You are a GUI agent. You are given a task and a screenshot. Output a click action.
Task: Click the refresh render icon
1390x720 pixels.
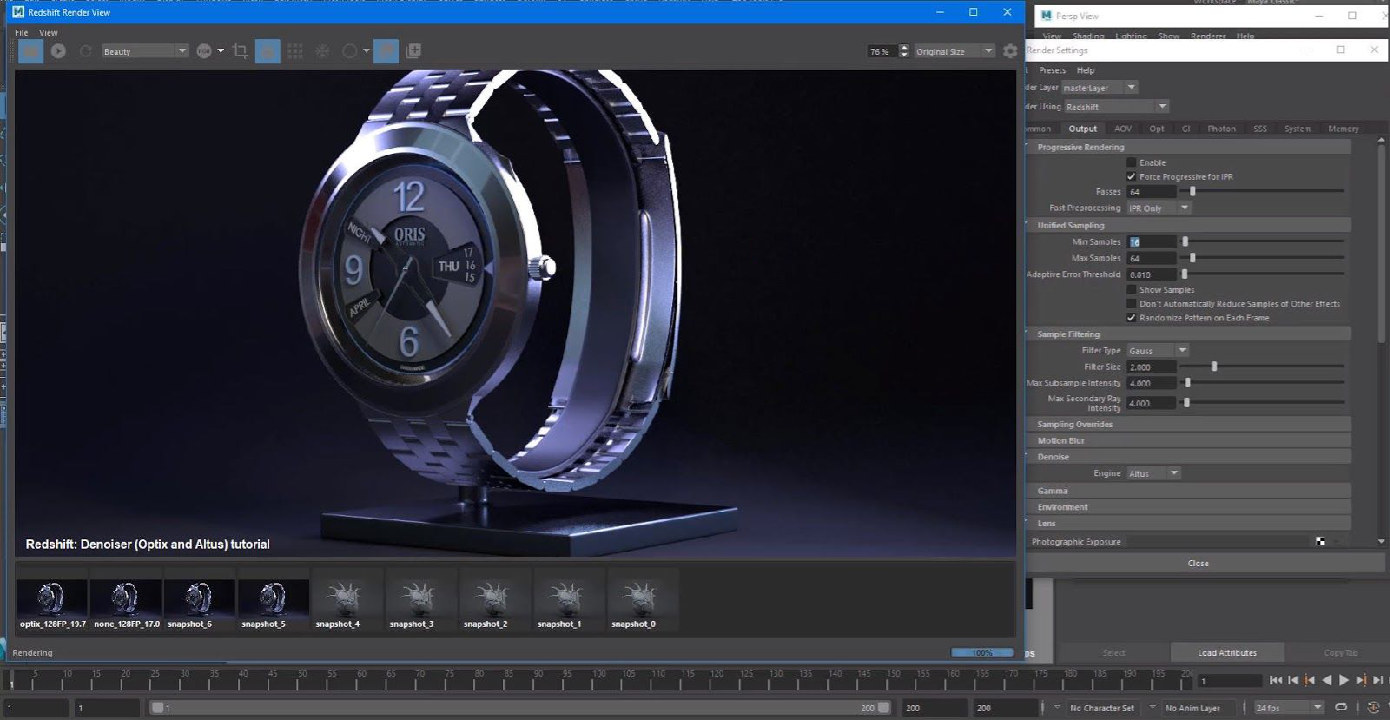click(85, 51)
